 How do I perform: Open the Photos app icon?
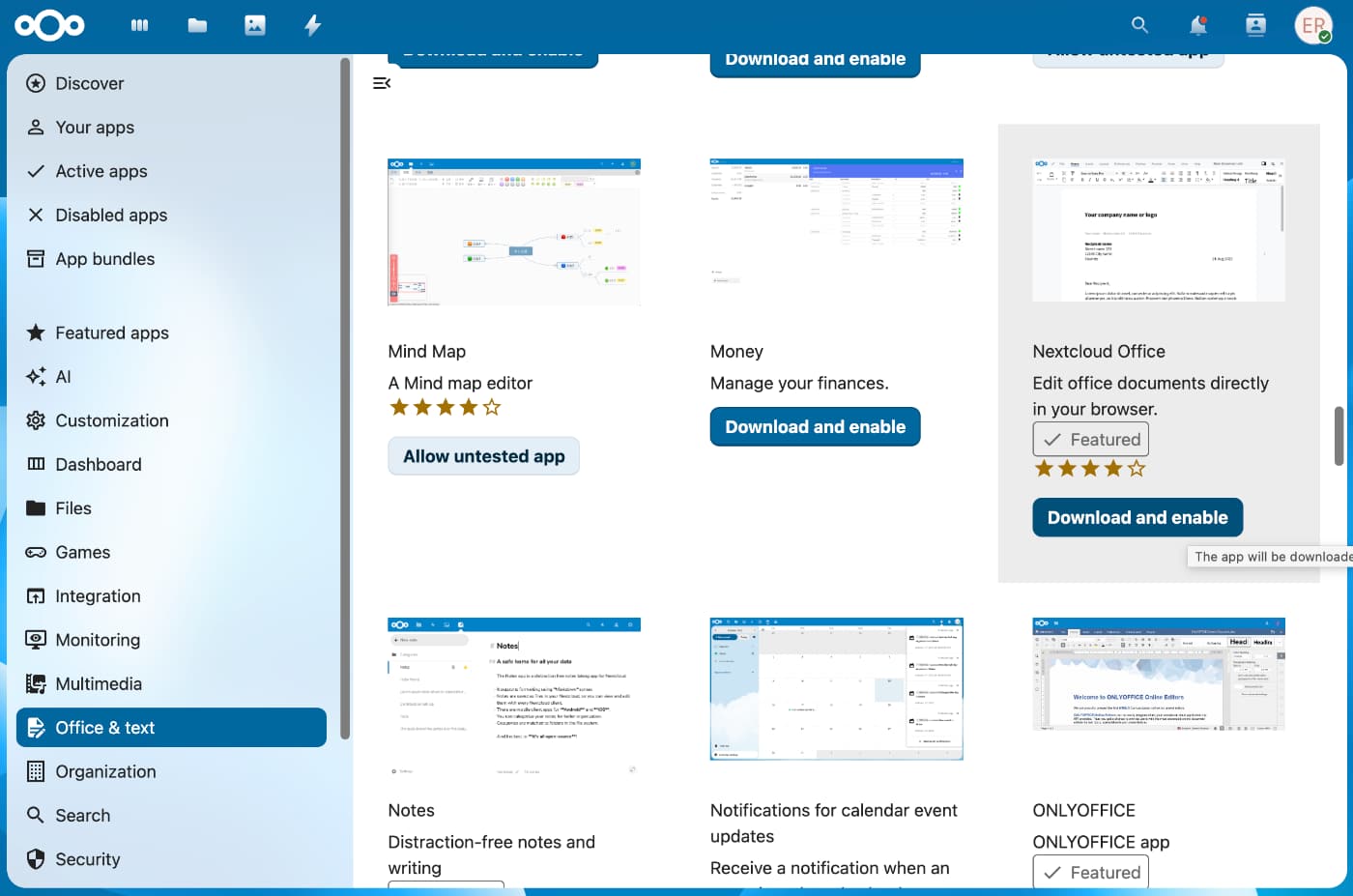255,26
